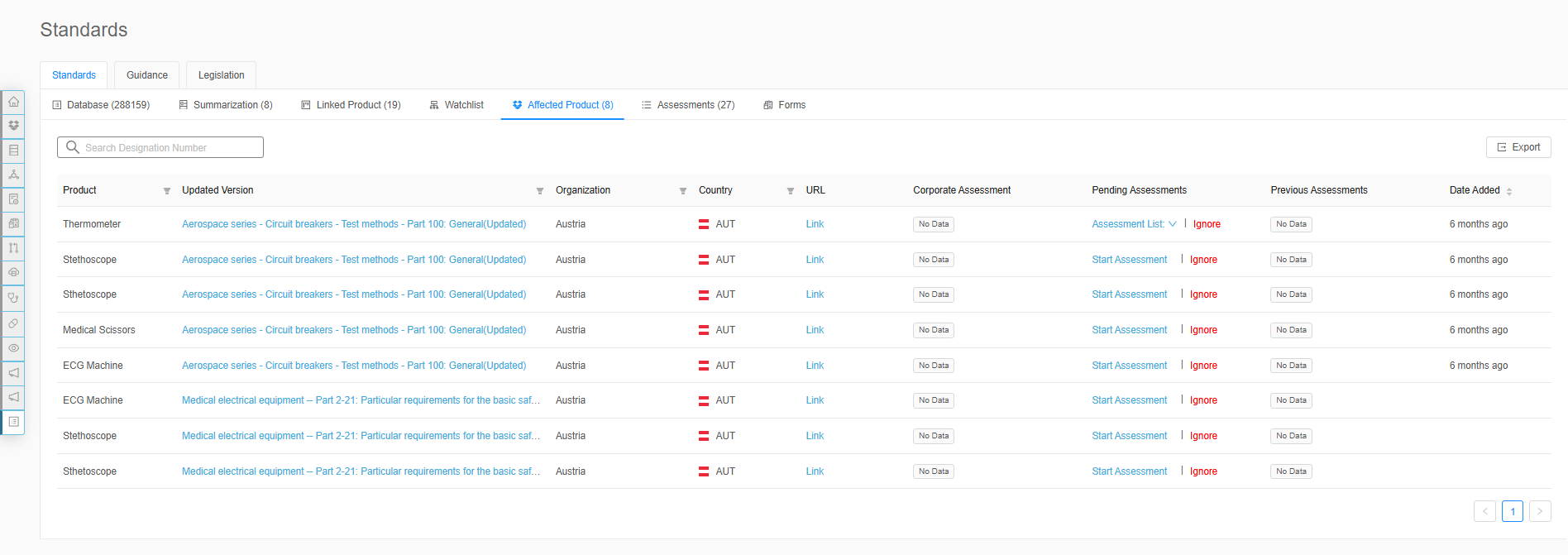Viewport: 1568px width, 555px height.
Task: Click Ignore in the Thermometer row
Action: click(x=1207, y=224)
